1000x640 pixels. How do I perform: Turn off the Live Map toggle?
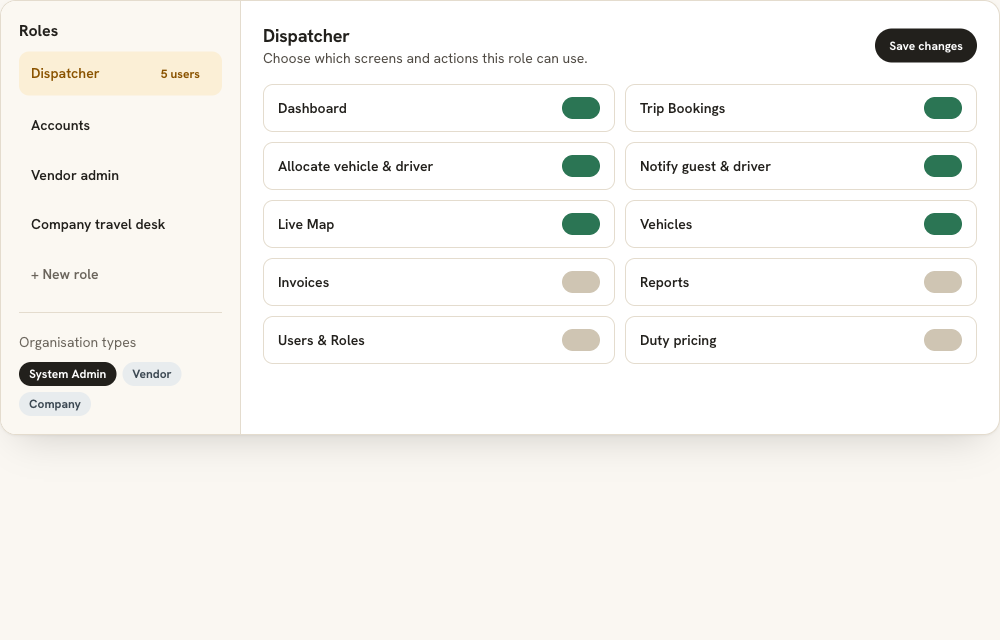coord(580,224)
